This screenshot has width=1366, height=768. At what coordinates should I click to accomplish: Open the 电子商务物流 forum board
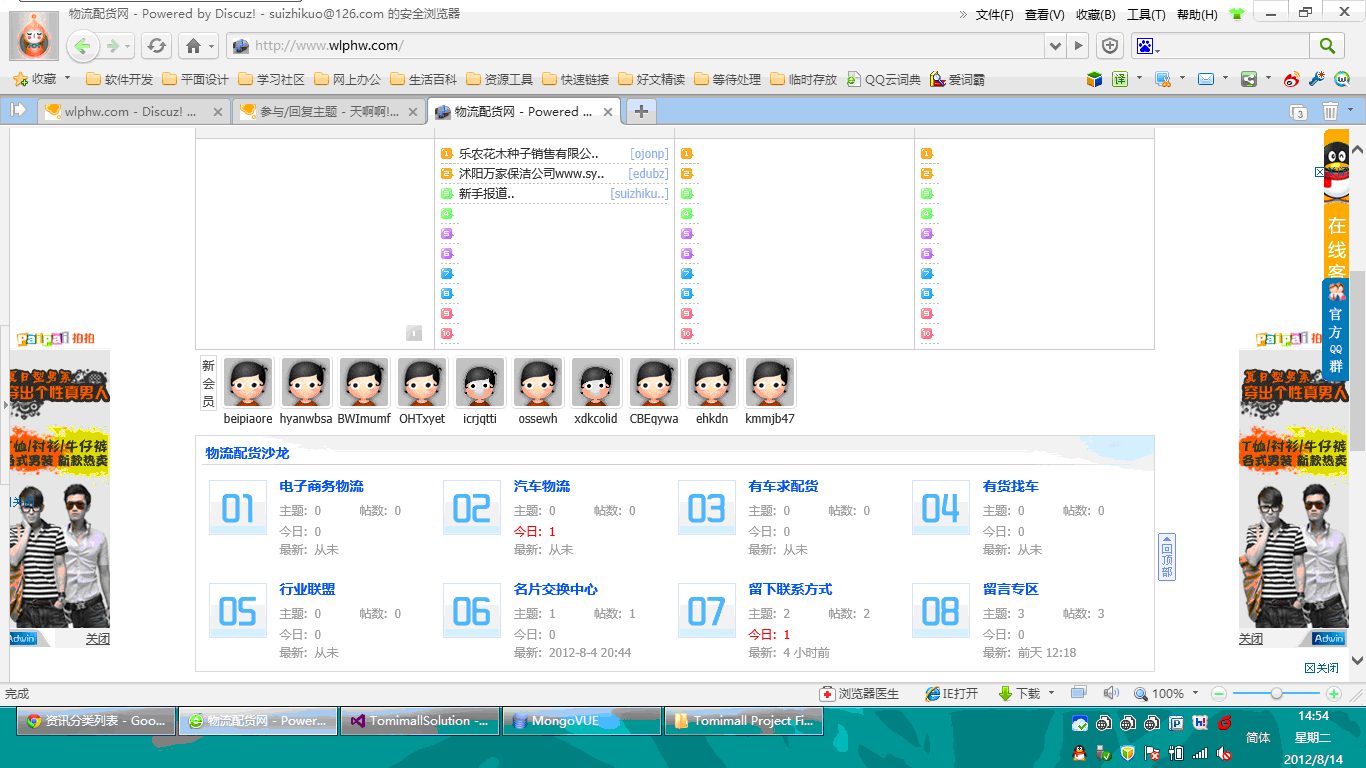click(x=320, y=486)
